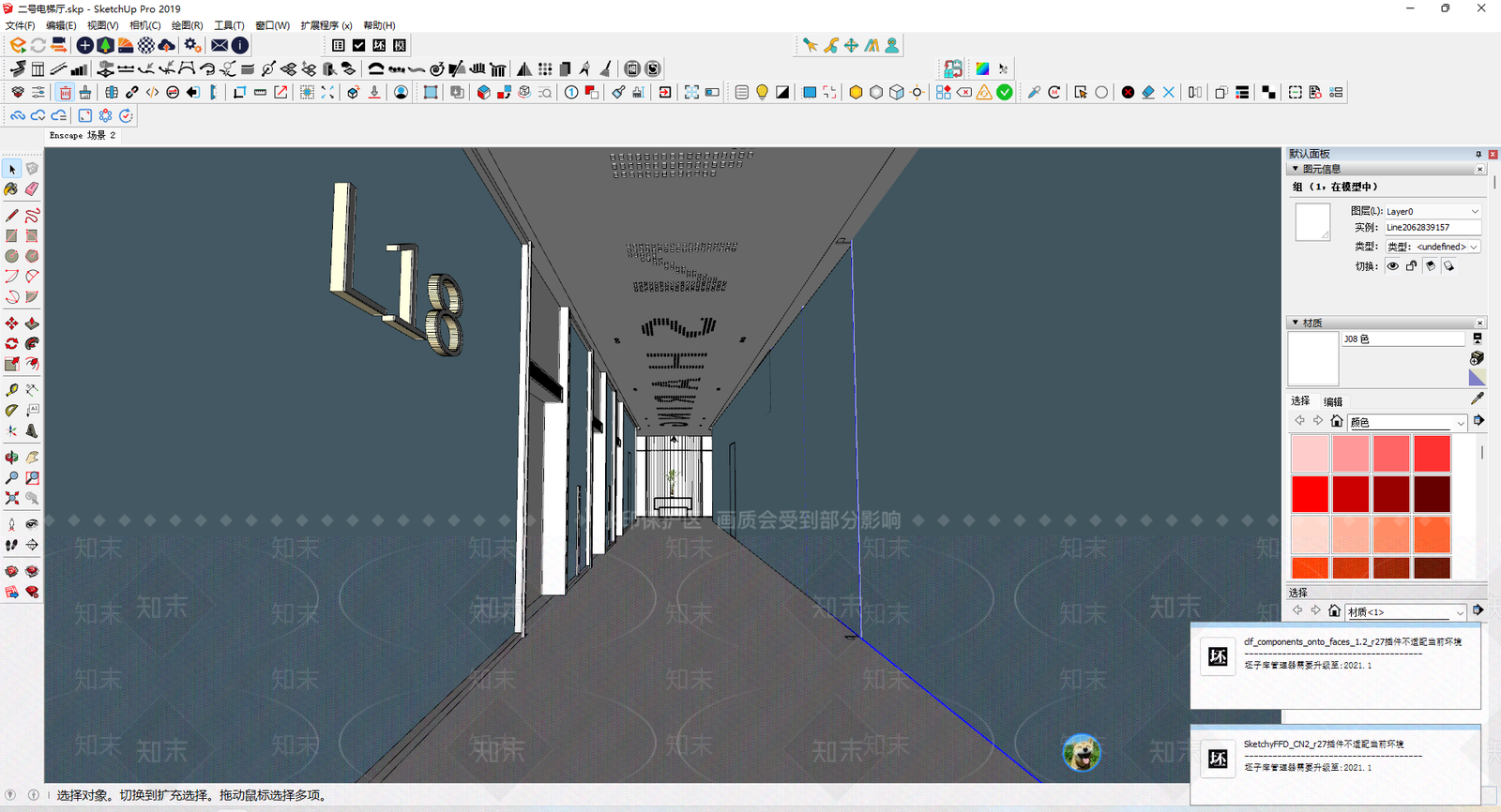Toggle the receive-shadows icon beside the lock
1501x812 pixels.
point(1430,266)
